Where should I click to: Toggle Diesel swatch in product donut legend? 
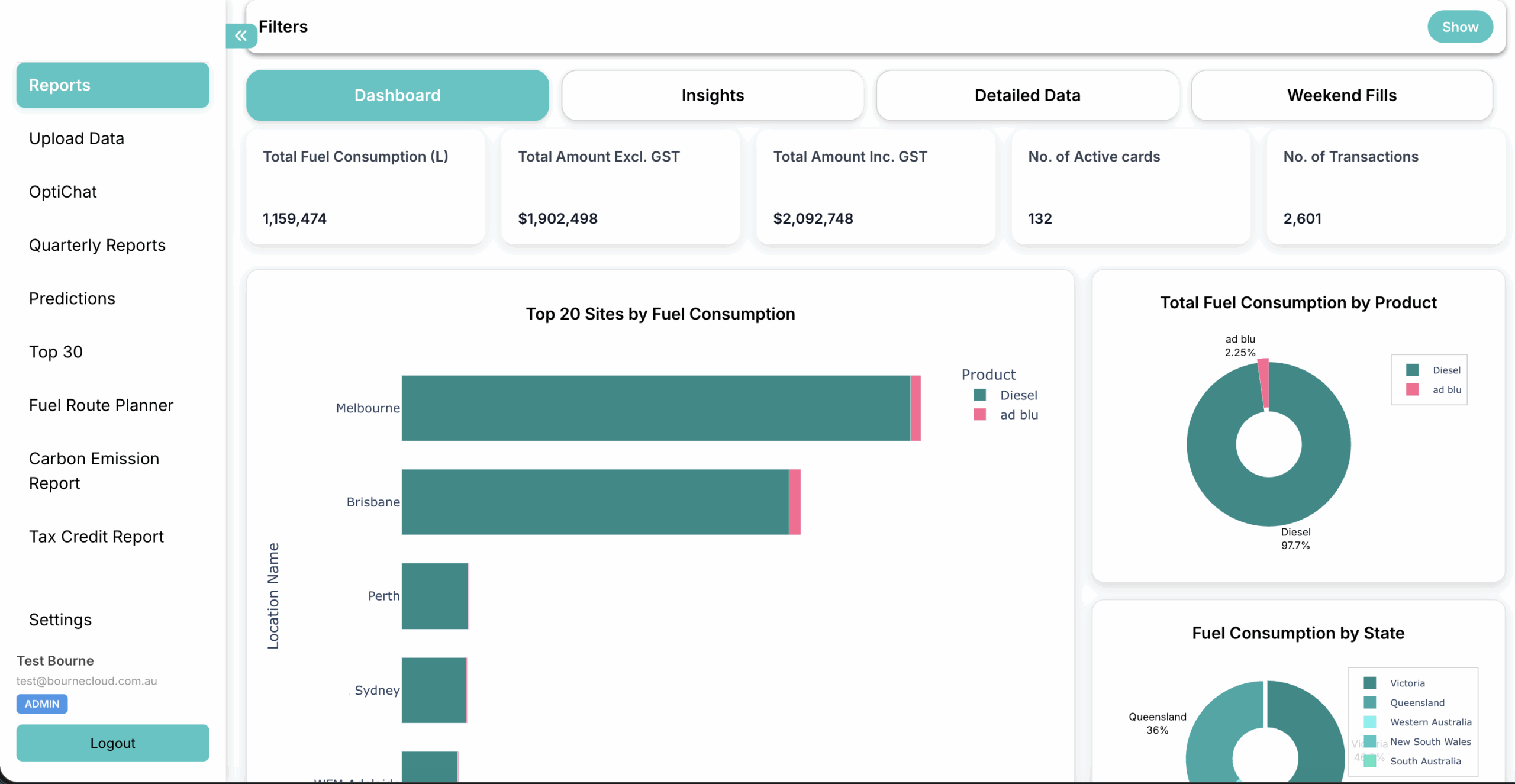[x=1413, y=370]
